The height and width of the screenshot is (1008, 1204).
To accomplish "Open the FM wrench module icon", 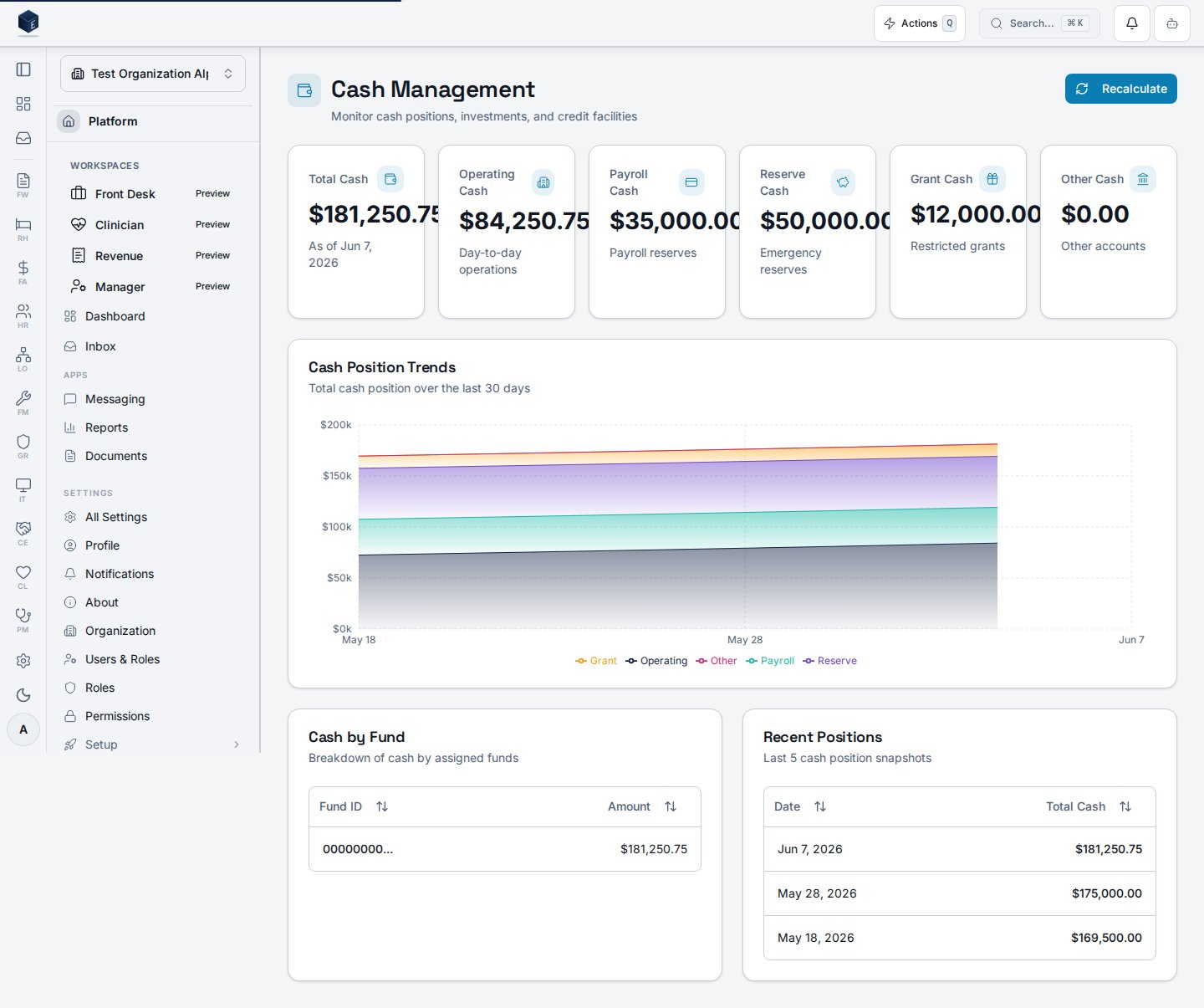I will [x=23, y=402].
